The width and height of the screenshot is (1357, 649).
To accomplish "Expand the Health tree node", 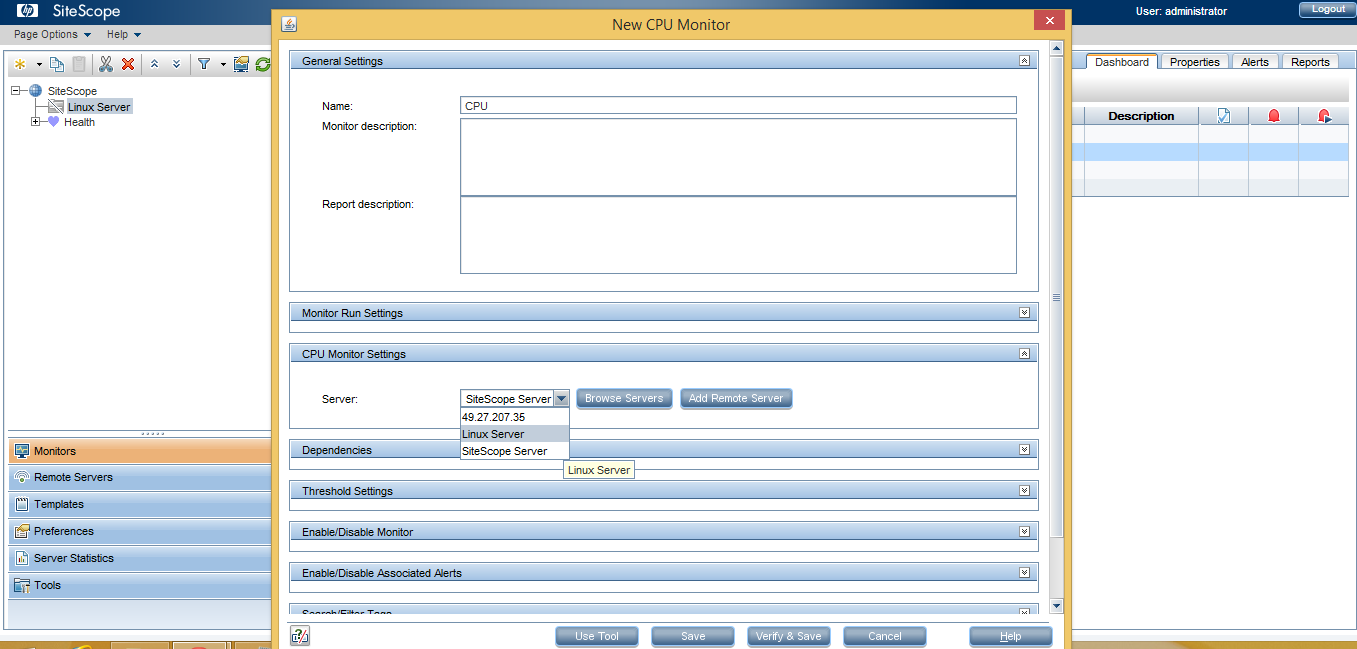I will point(36,122).
